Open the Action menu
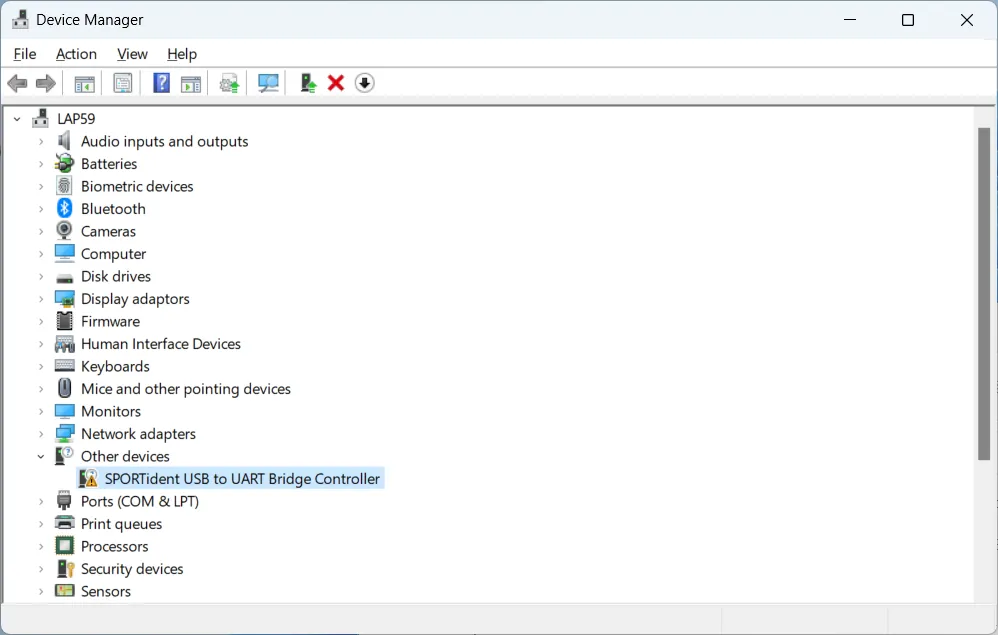 pos(76,54)
